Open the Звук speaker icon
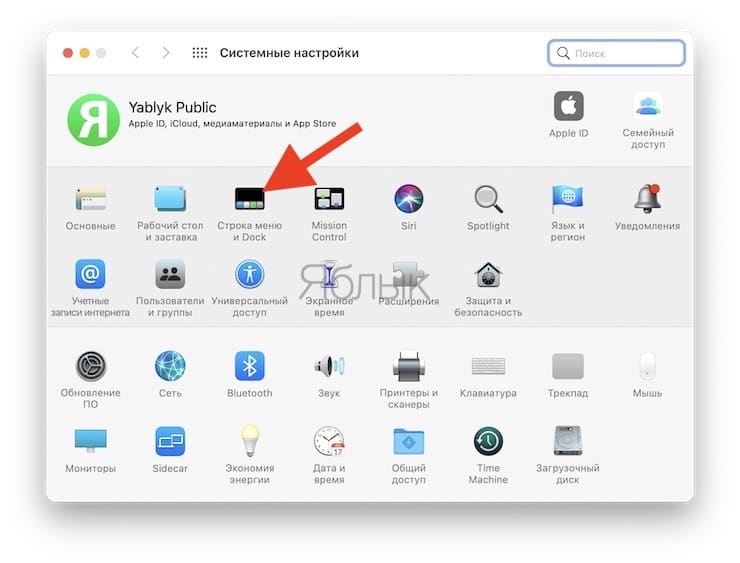 click(x=329, y=366)
